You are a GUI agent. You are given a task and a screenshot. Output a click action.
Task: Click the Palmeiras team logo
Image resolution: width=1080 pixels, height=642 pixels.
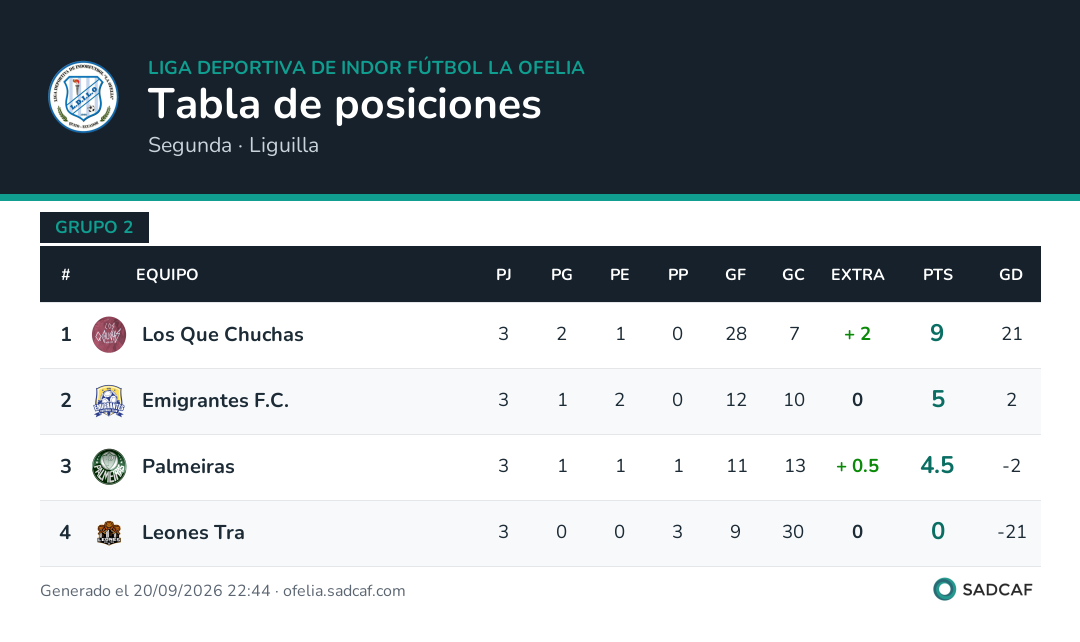[109, 467]
